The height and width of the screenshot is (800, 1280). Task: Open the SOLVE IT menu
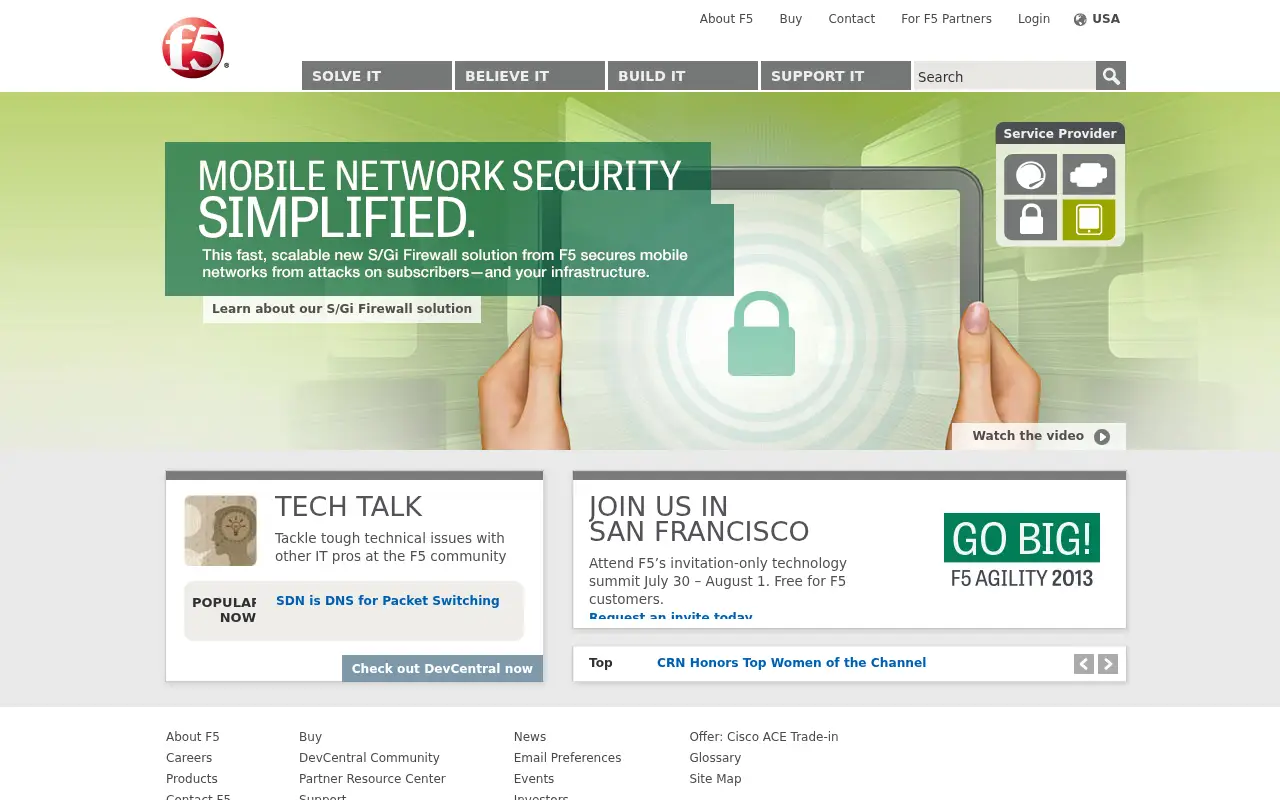[x=377, y=76]
